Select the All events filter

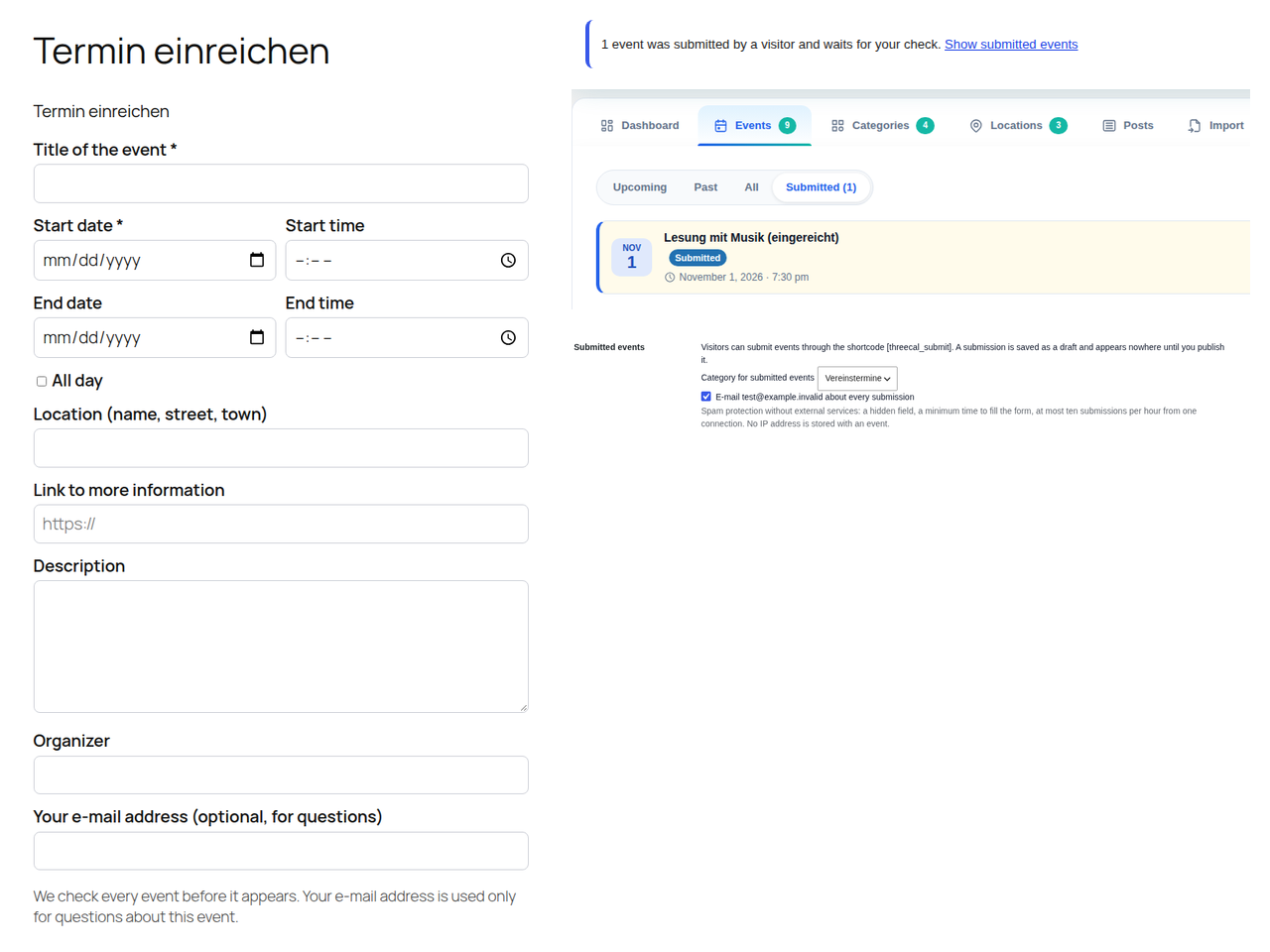coord(751,187)
